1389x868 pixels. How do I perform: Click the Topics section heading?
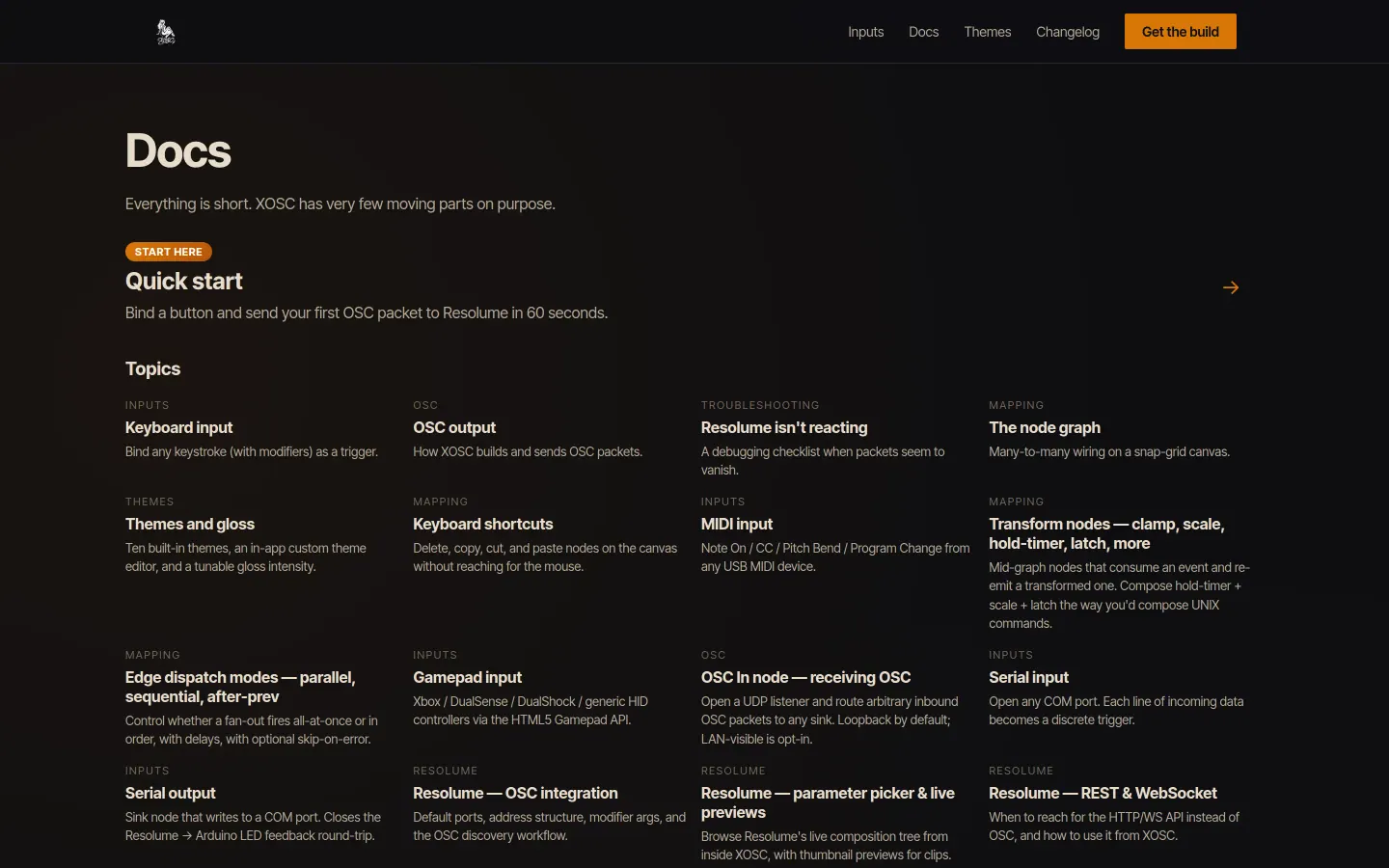152,368
